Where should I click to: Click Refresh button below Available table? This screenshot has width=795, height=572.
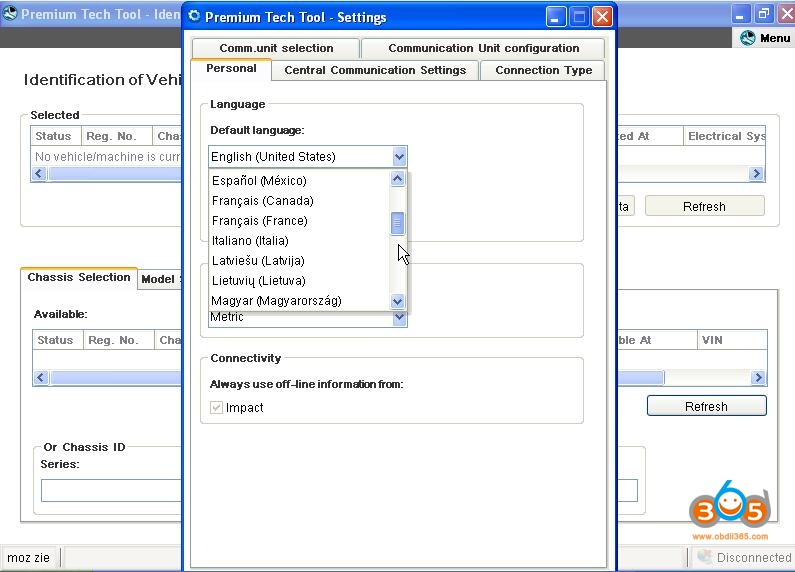click(x=706, y=406)
